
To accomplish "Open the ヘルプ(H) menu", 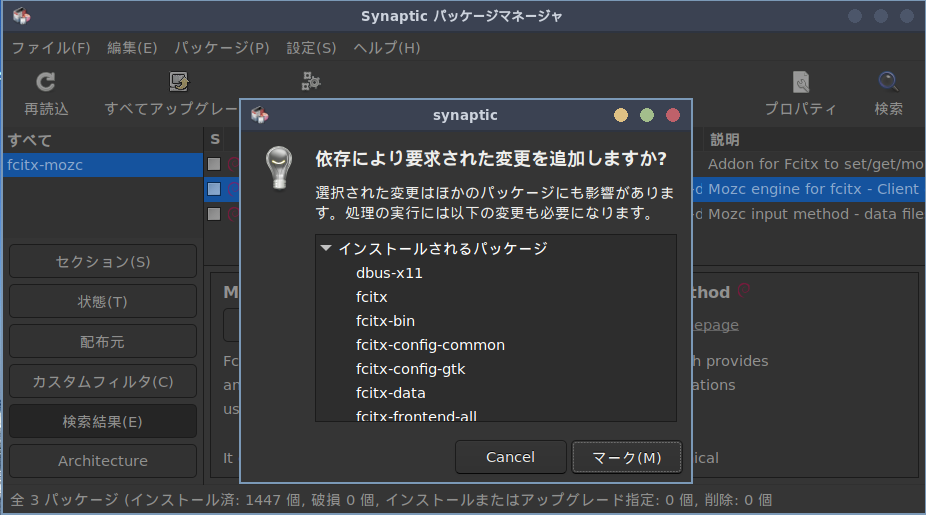I will pos(387,48).
